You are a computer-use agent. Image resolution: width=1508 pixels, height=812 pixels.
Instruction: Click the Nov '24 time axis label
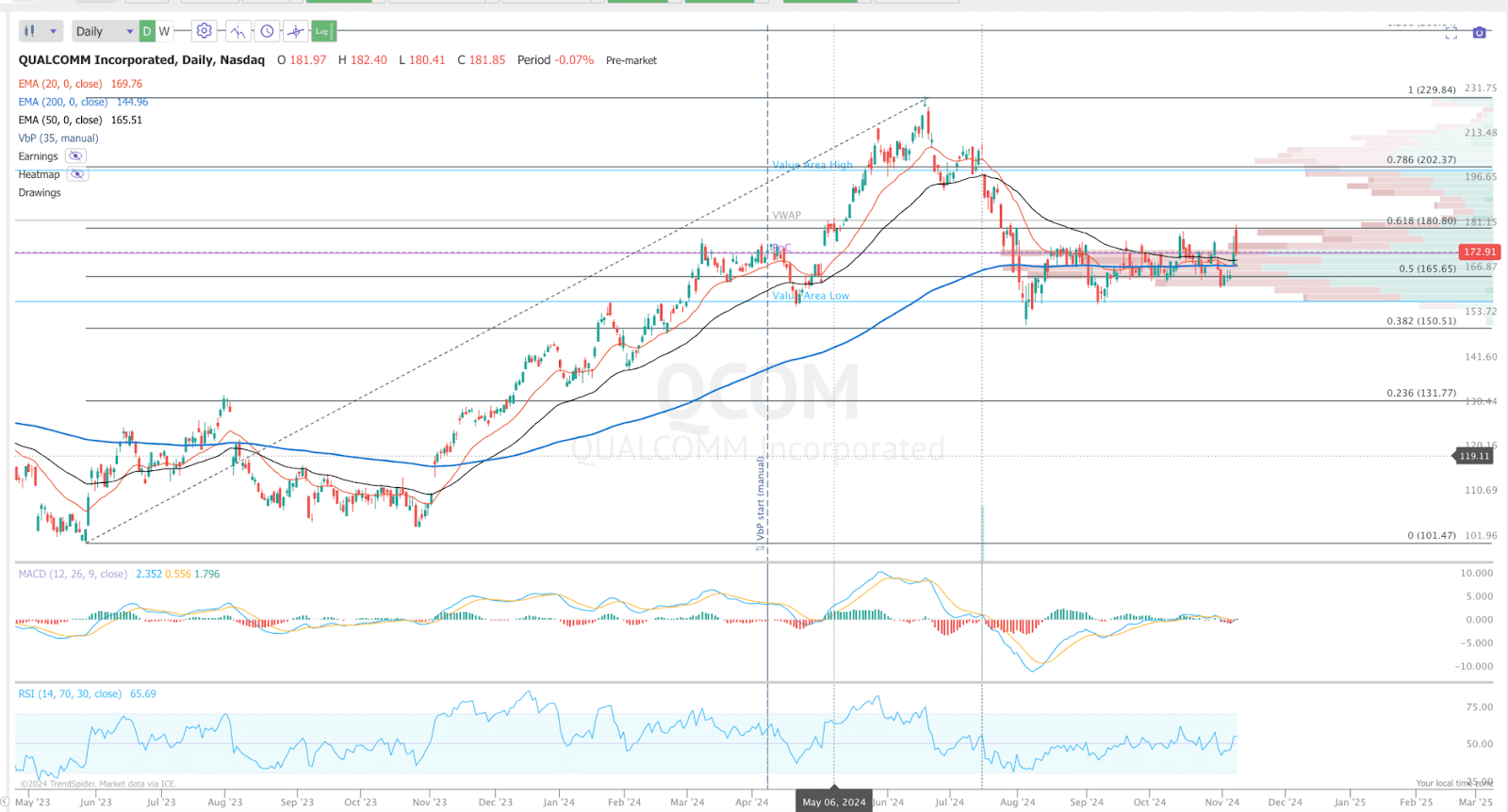click(x=1222, y=803)
